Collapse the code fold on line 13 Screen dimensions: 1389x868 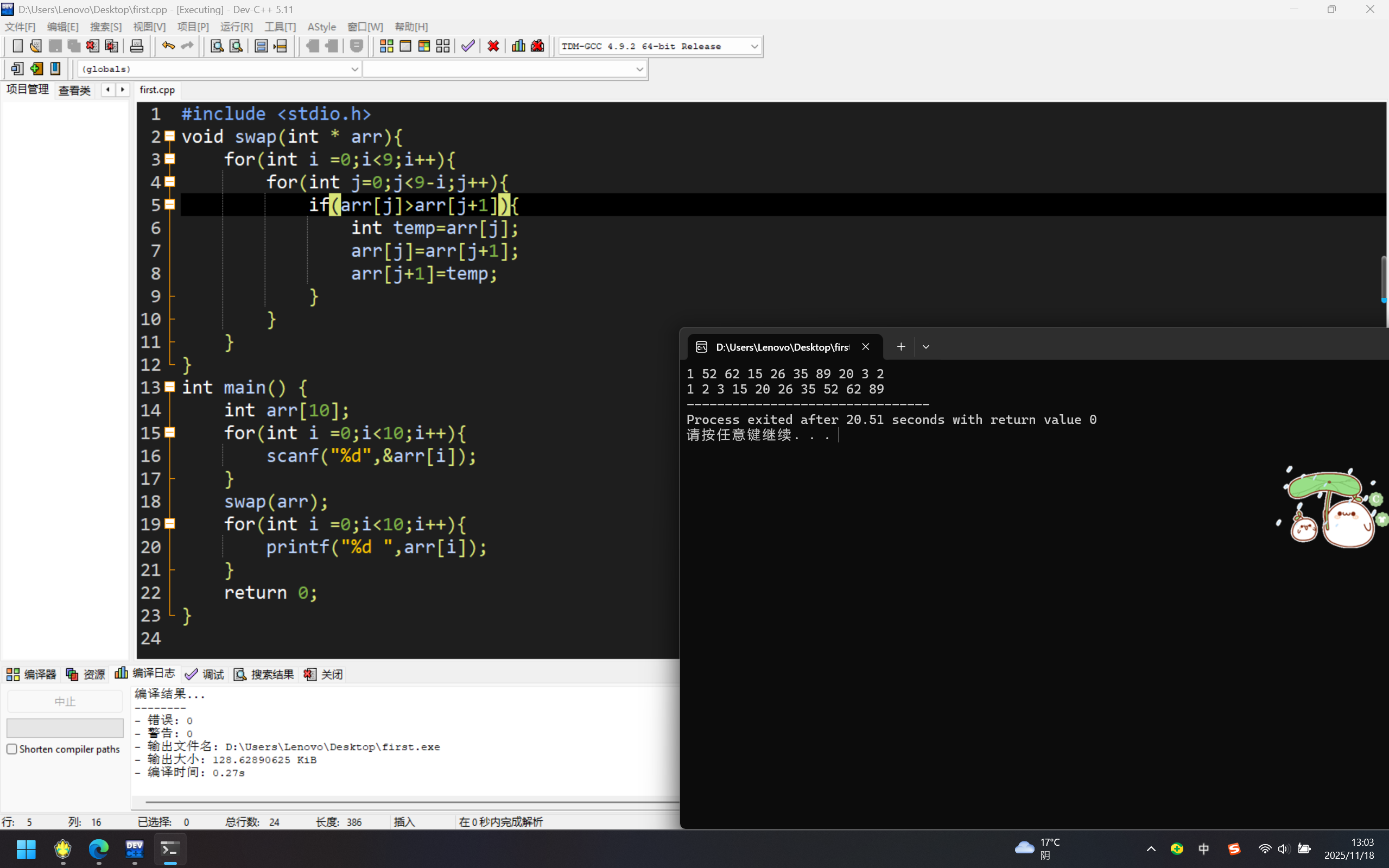click(170, 387)
